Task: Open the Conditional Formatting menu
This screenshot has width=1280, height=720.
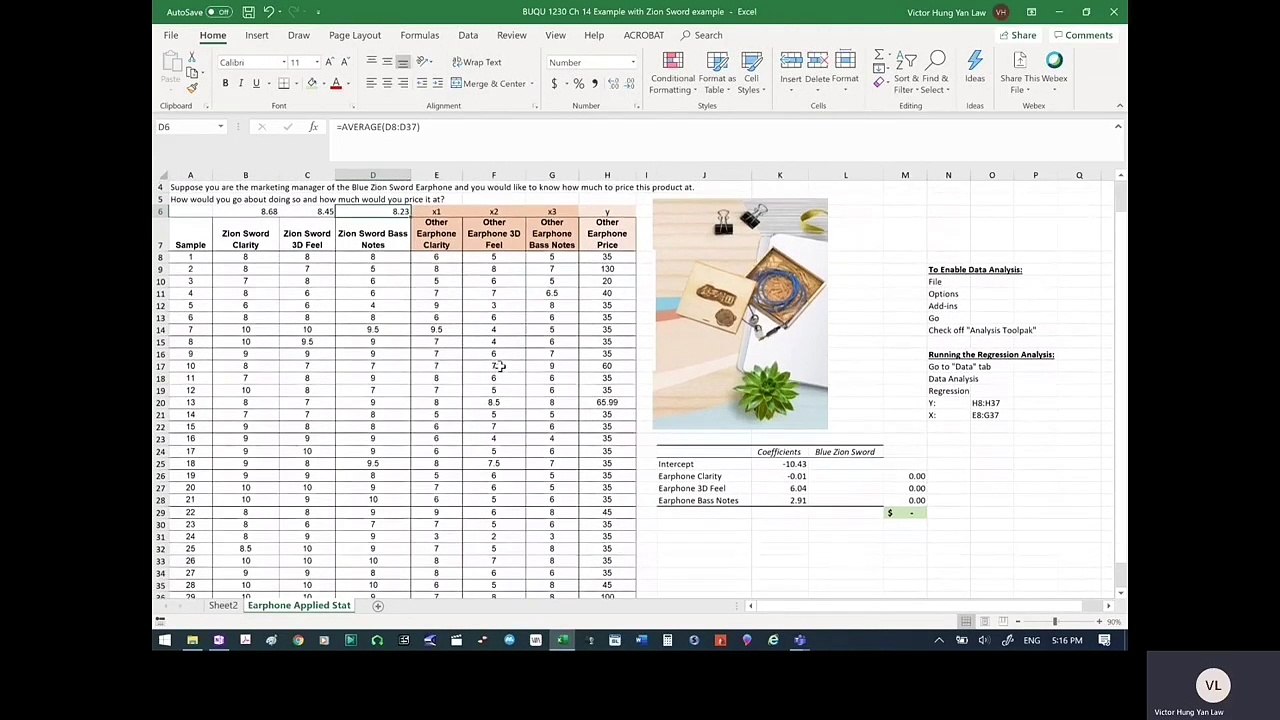Action: [x=672, y=73]
